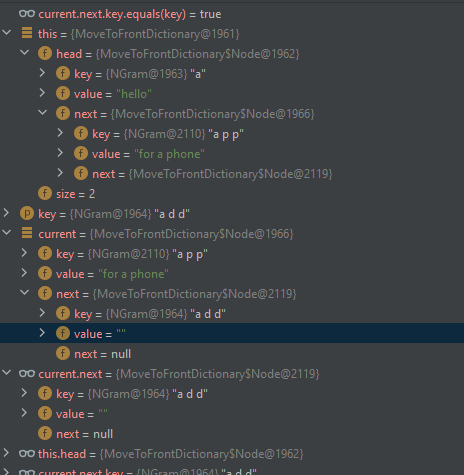The image size is (464, 475).
Task: Click the glasses icon beside 'current.next' watch
Action: coord(27,374)
